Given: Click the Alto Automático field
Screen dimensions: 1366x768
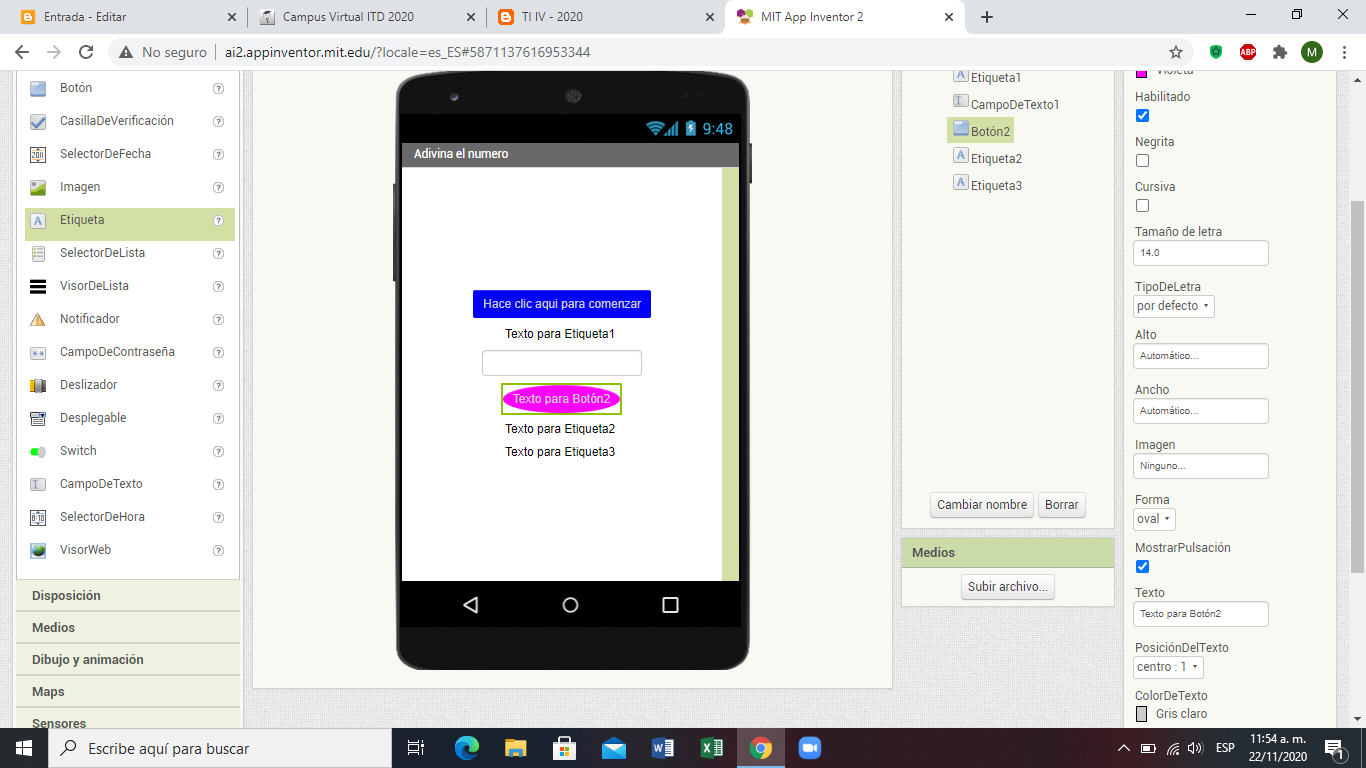Looking at the screenshot, I should tap(1201, 356).
